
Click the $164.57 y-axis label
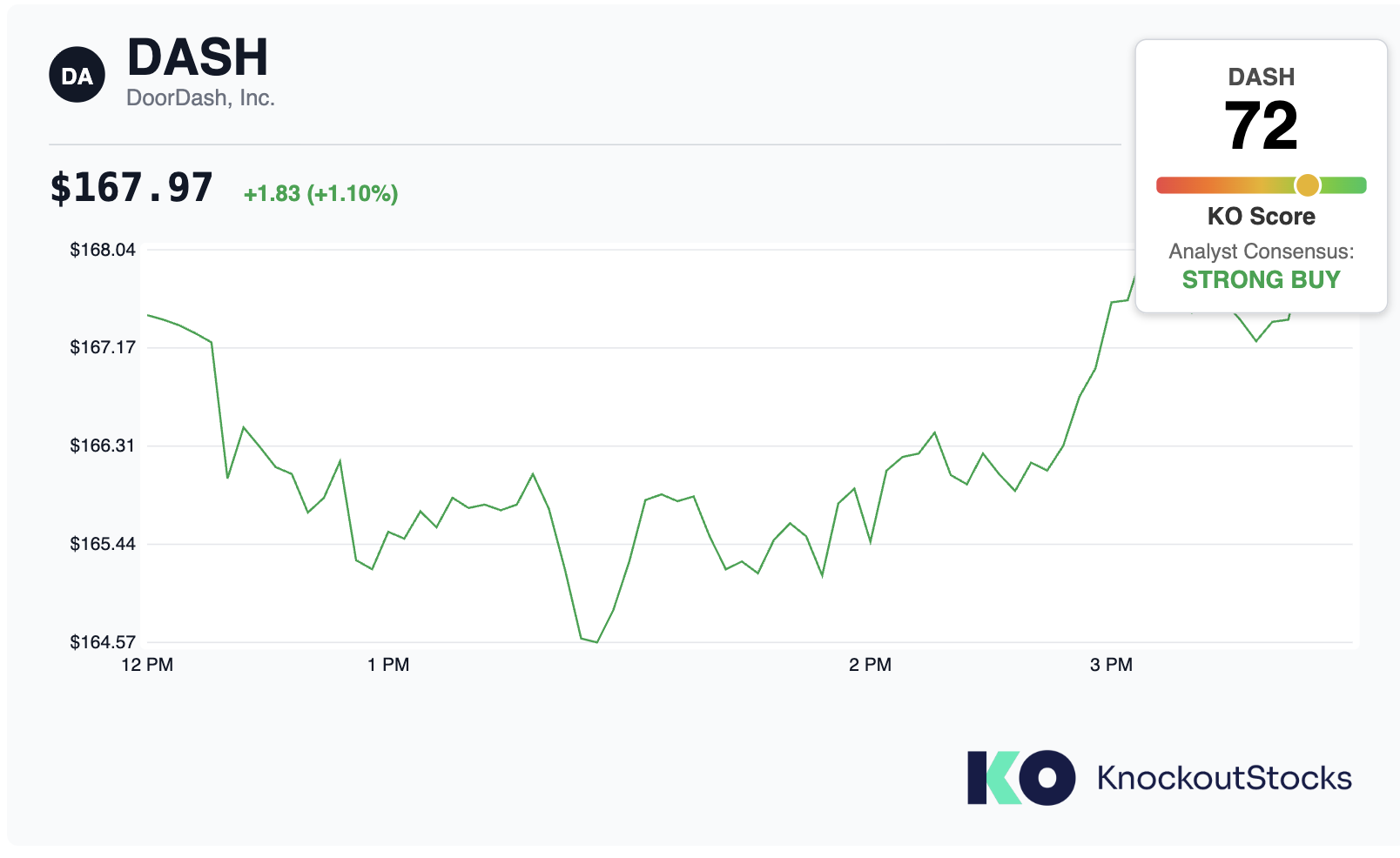coord(103,642)
